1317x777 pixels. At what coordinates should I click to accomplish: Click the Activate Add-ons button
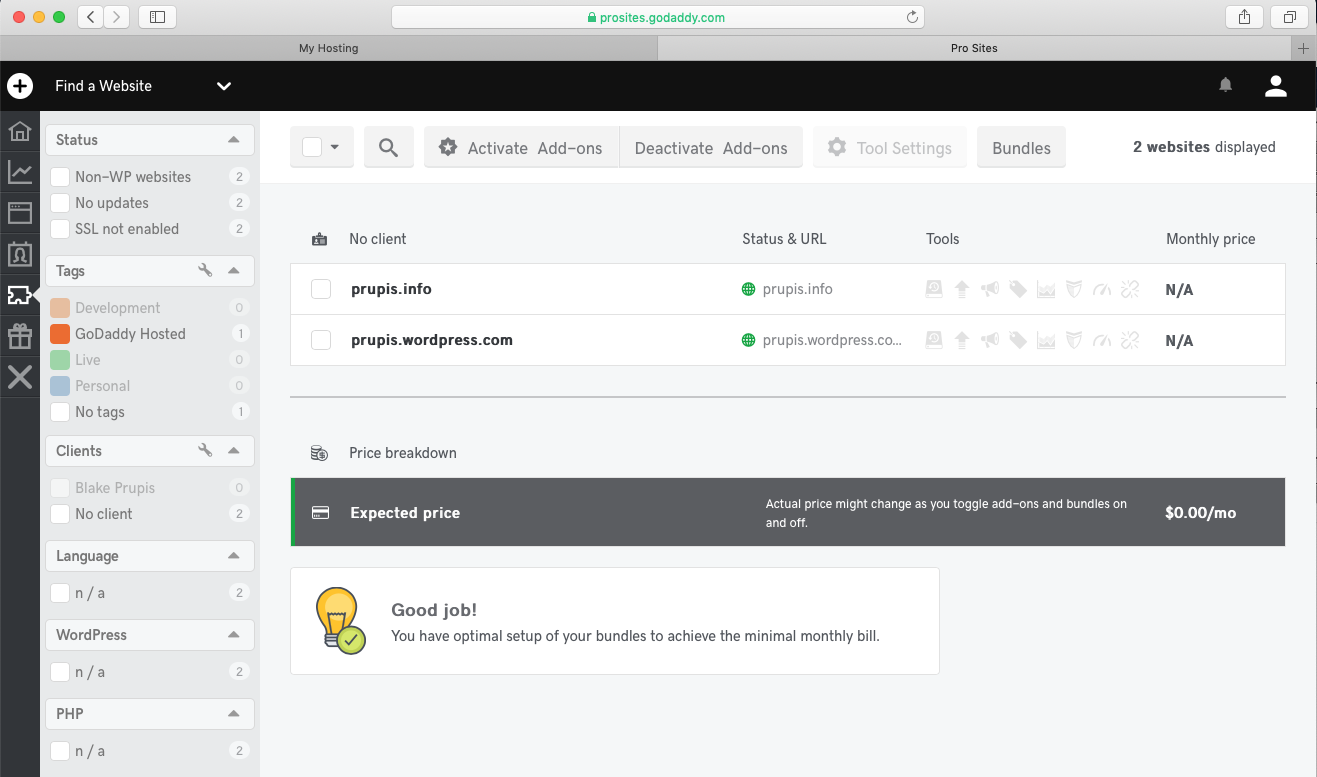coord(521,148)
